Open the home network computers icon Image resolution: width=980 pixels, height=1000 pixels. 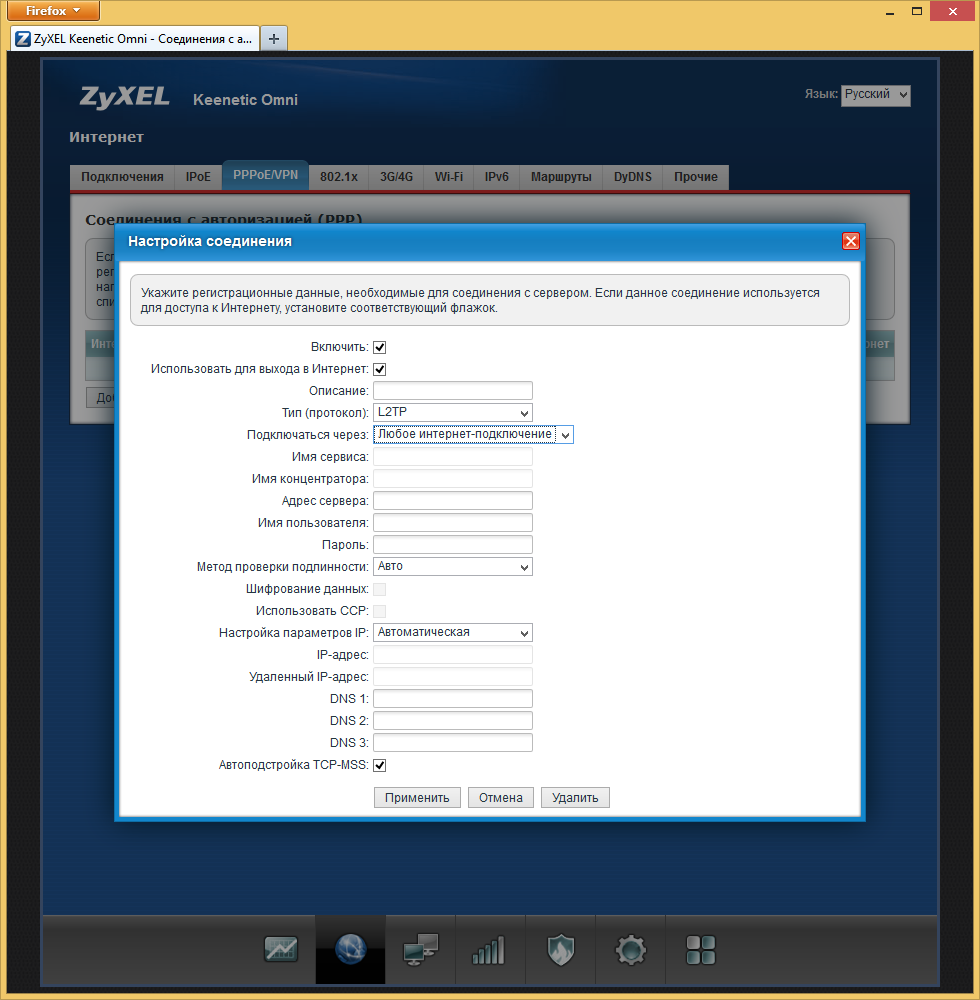click(421, 949)
